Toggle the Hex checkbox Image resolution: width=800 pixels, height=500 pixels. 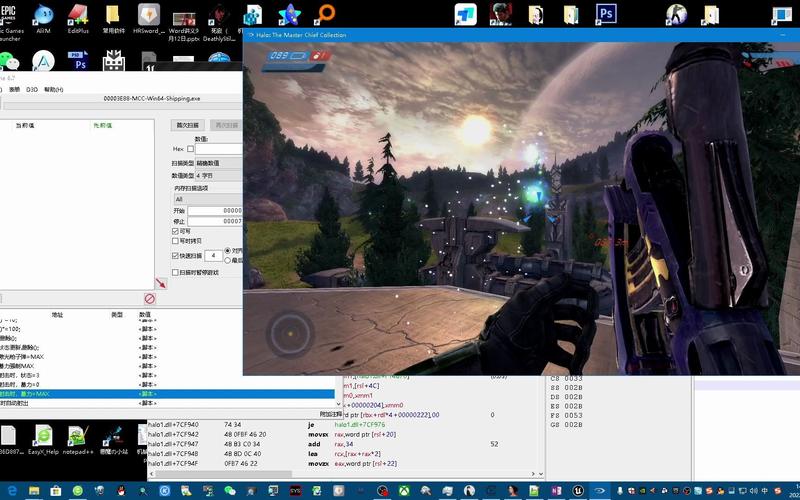point(191,148)
